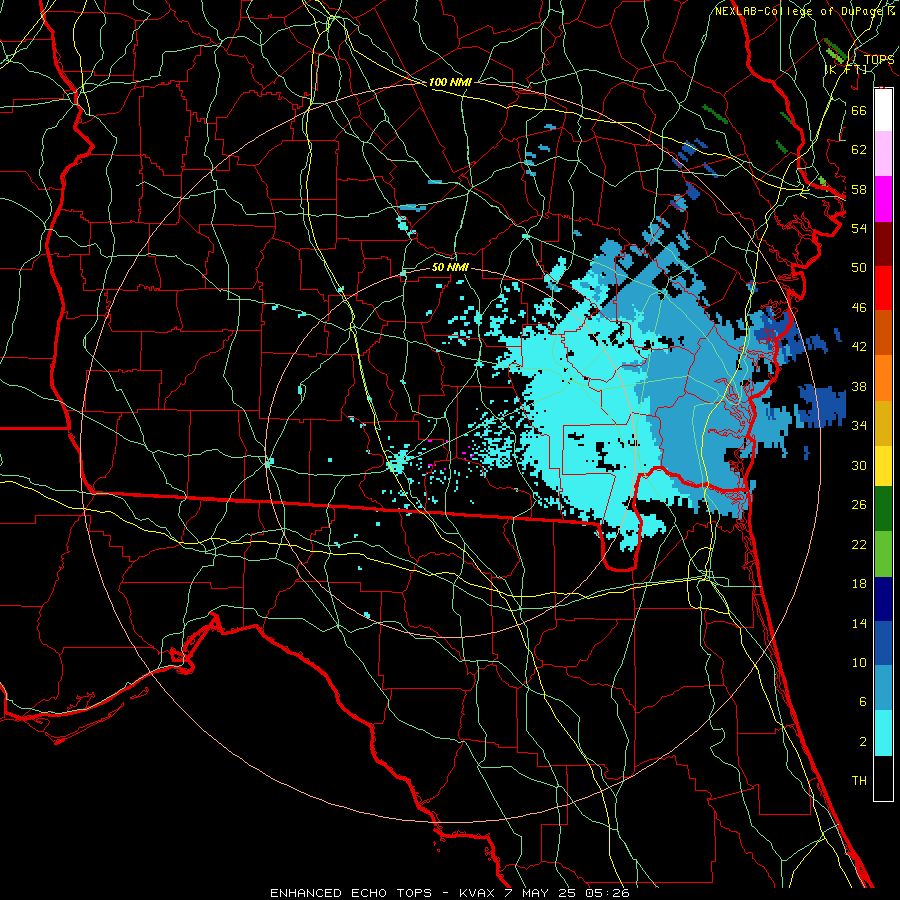Click the light pink legend swatch
900x900 pixels.
(x=883, y=154)
